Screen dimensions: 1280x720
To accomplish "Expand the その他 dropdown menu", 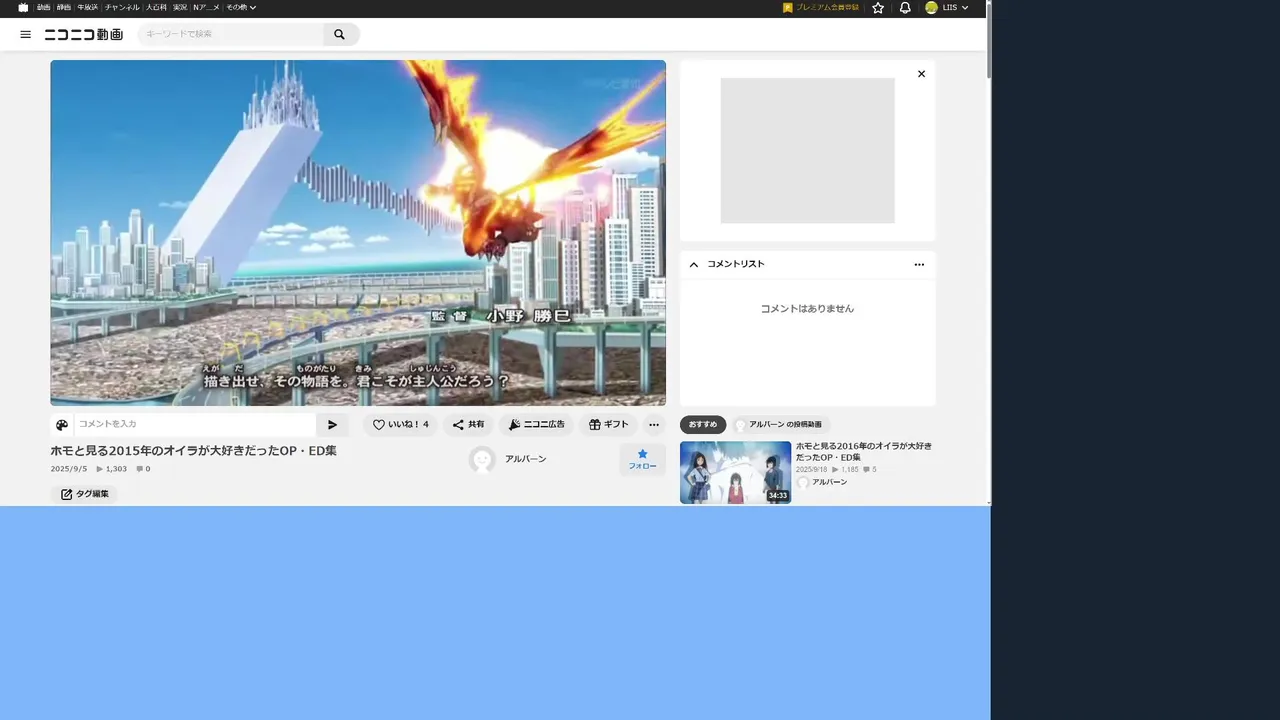I will (x=241, y=7).
